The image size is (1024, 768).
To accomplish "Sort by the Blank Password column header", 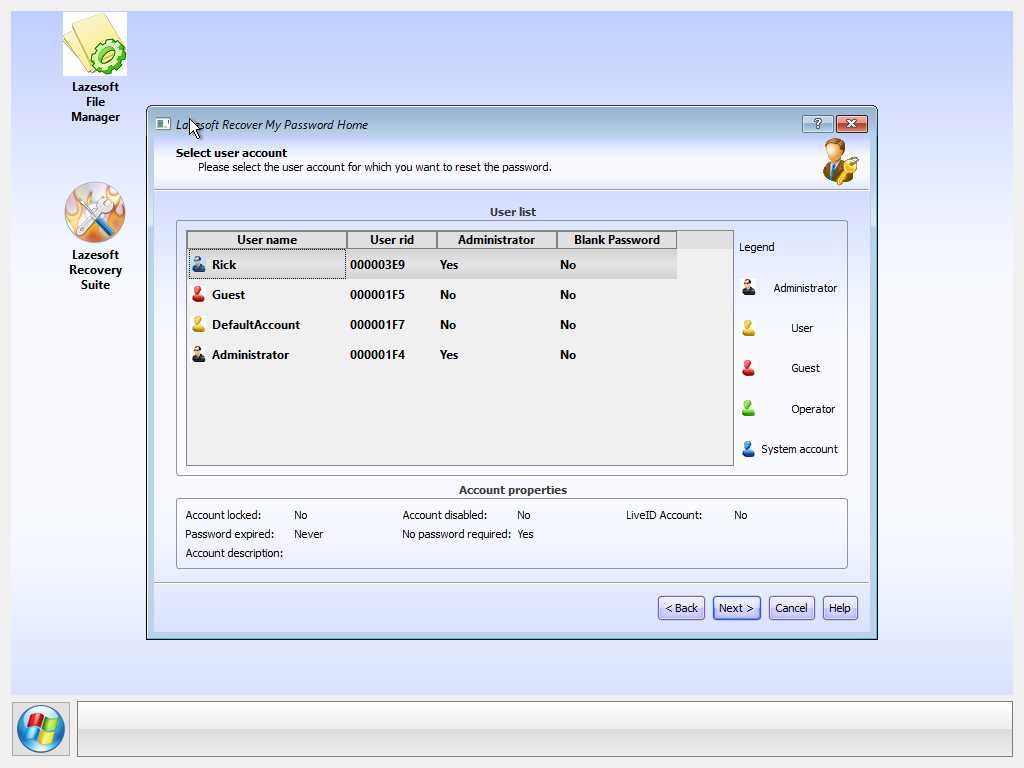I will click(x=616, y=240).
